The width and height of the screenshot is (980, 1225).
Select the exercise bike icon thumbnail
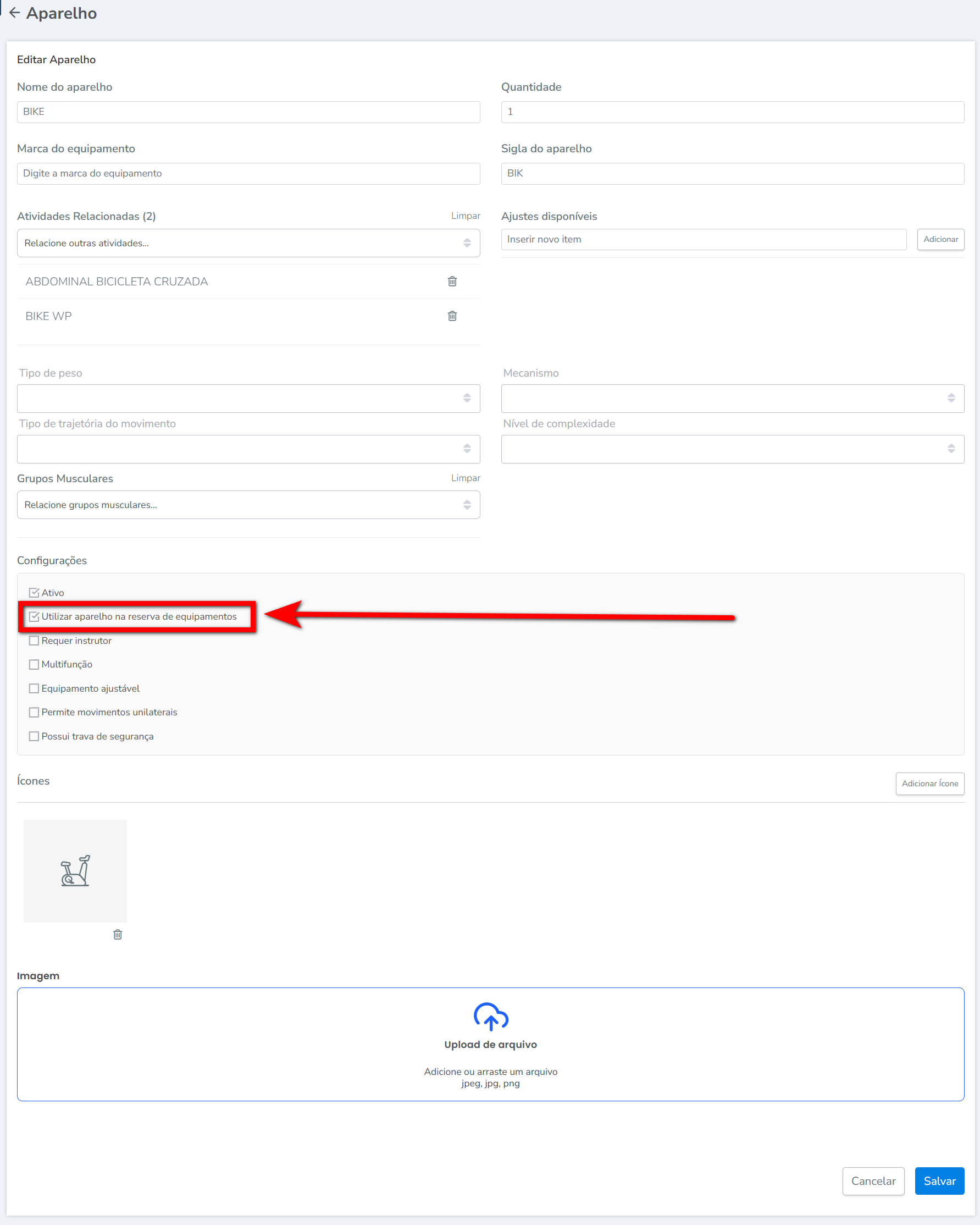pyautogui.click(x=75, y=870)
